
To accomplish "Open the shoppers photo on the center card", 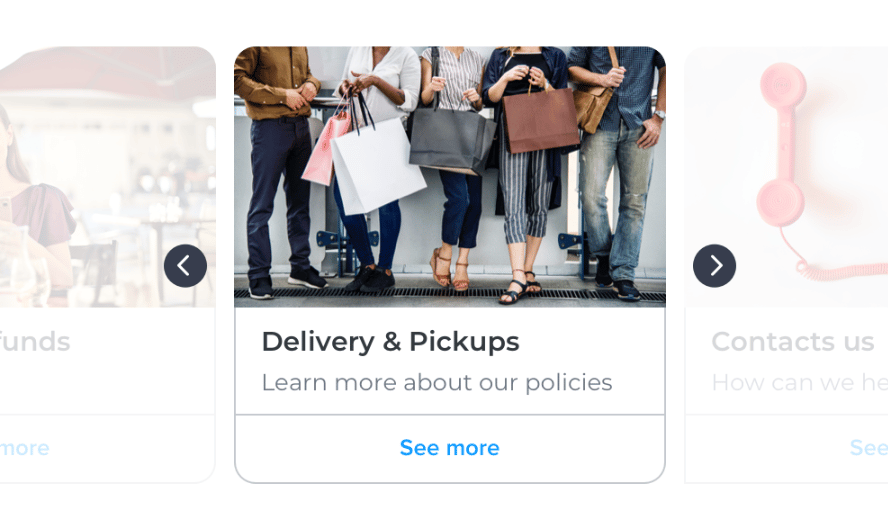I will tap(450, 177).
